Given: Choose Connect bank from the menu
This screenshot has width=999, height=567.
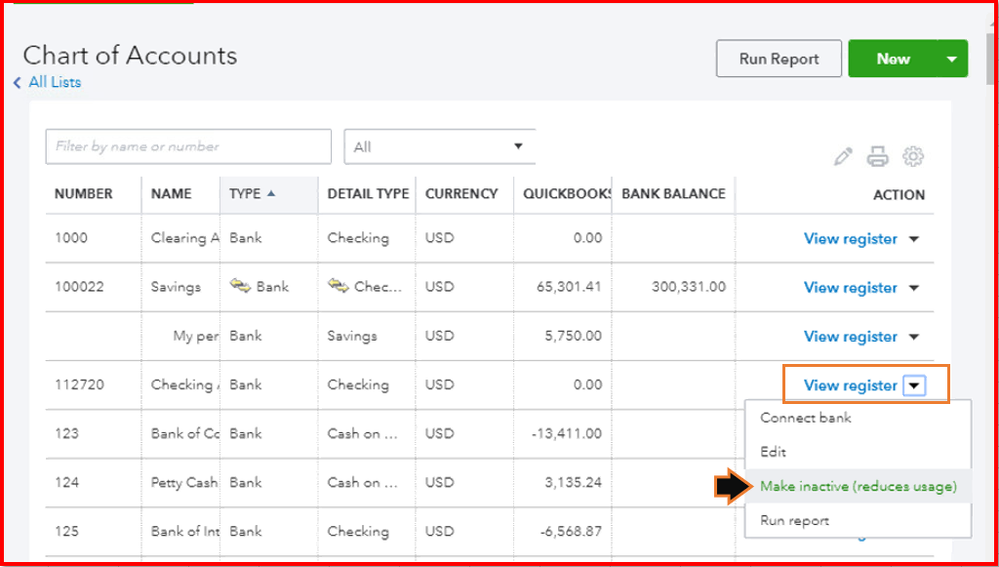Looking at the screenshot, I should [805, 418].
